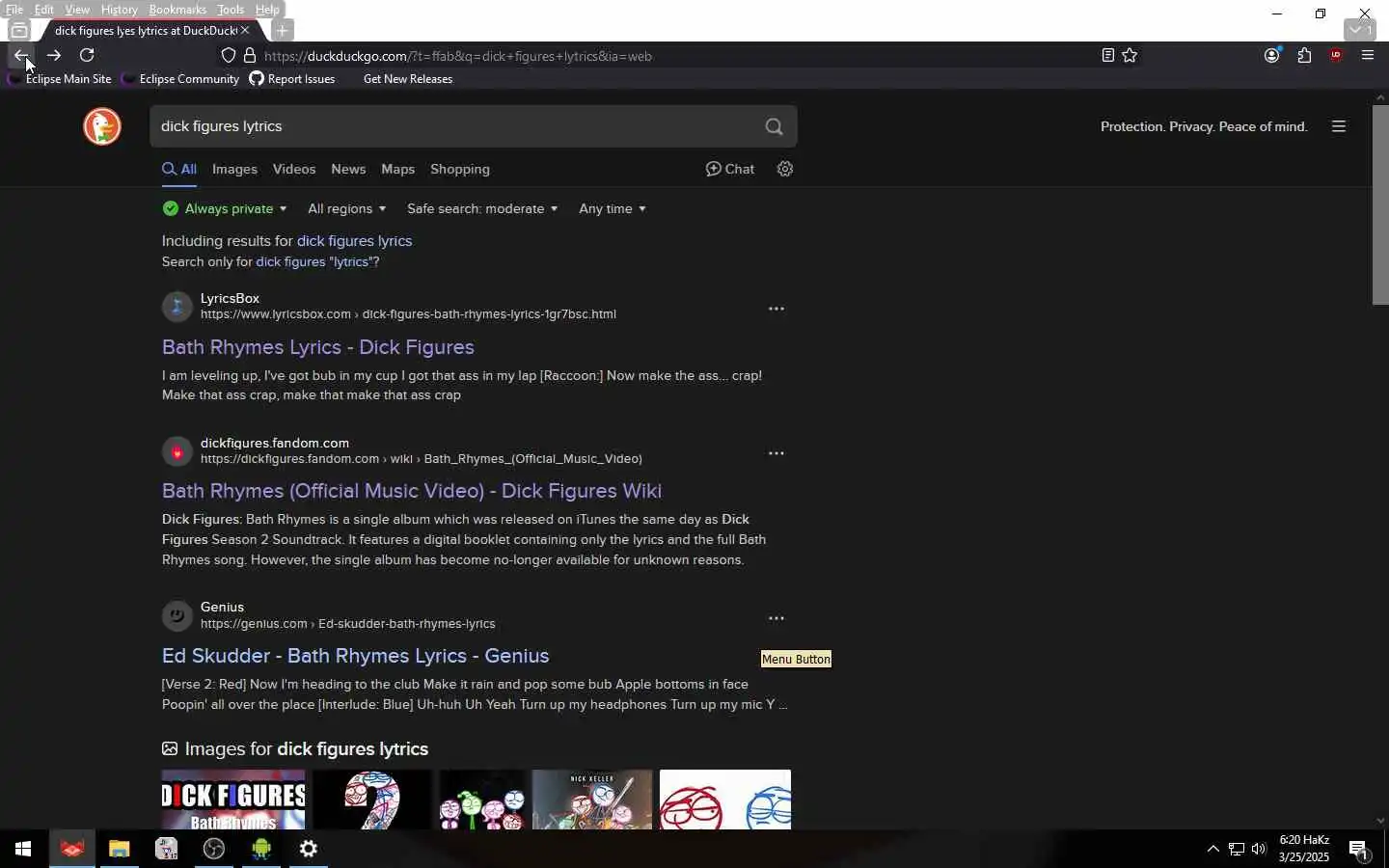1389x868 pixels.
Task: Open the File menu
Action: point(14,10)
